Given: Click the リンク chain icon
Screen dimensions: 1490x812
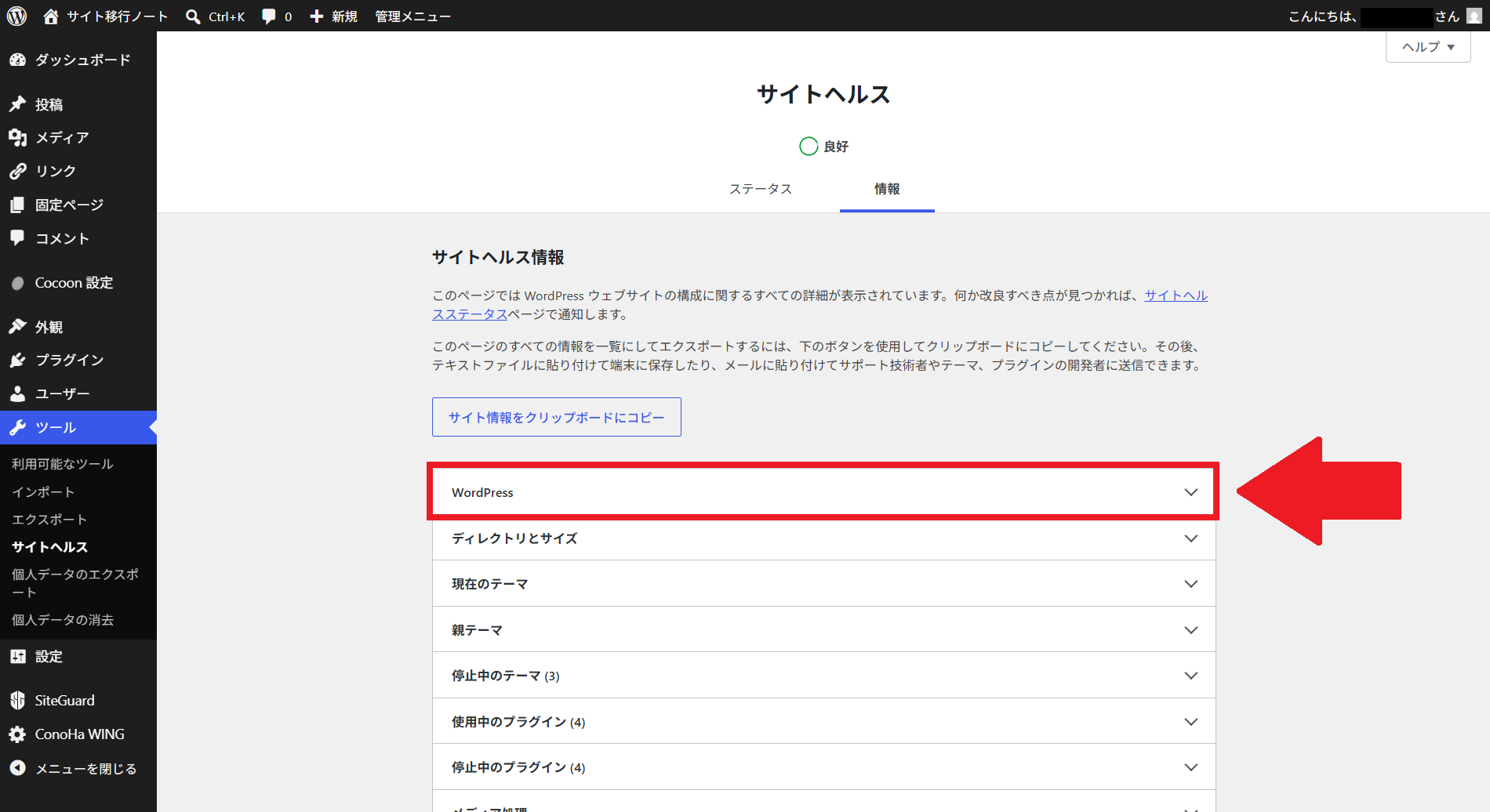Looking at the screenshot, I should [x=18, y=171].
